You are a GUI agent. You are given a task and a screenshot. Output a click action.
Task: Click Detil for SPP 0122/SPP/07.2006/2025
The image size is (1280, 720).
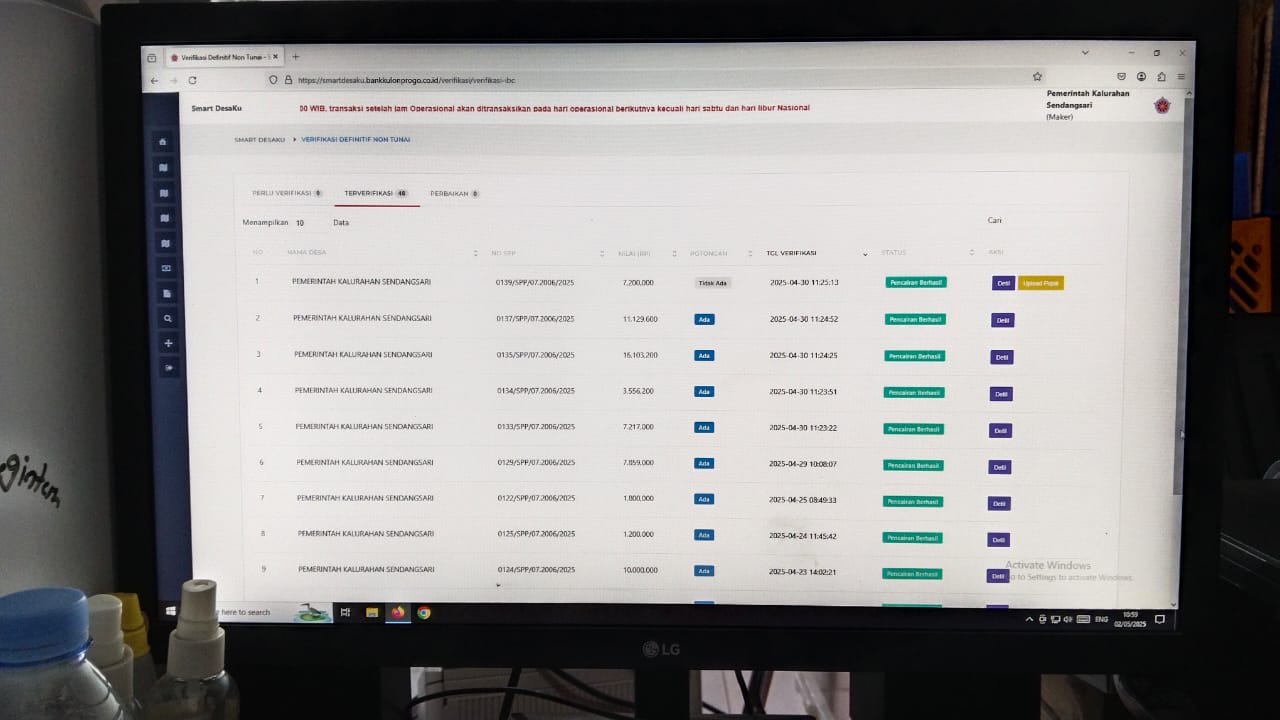pos(999,504)
